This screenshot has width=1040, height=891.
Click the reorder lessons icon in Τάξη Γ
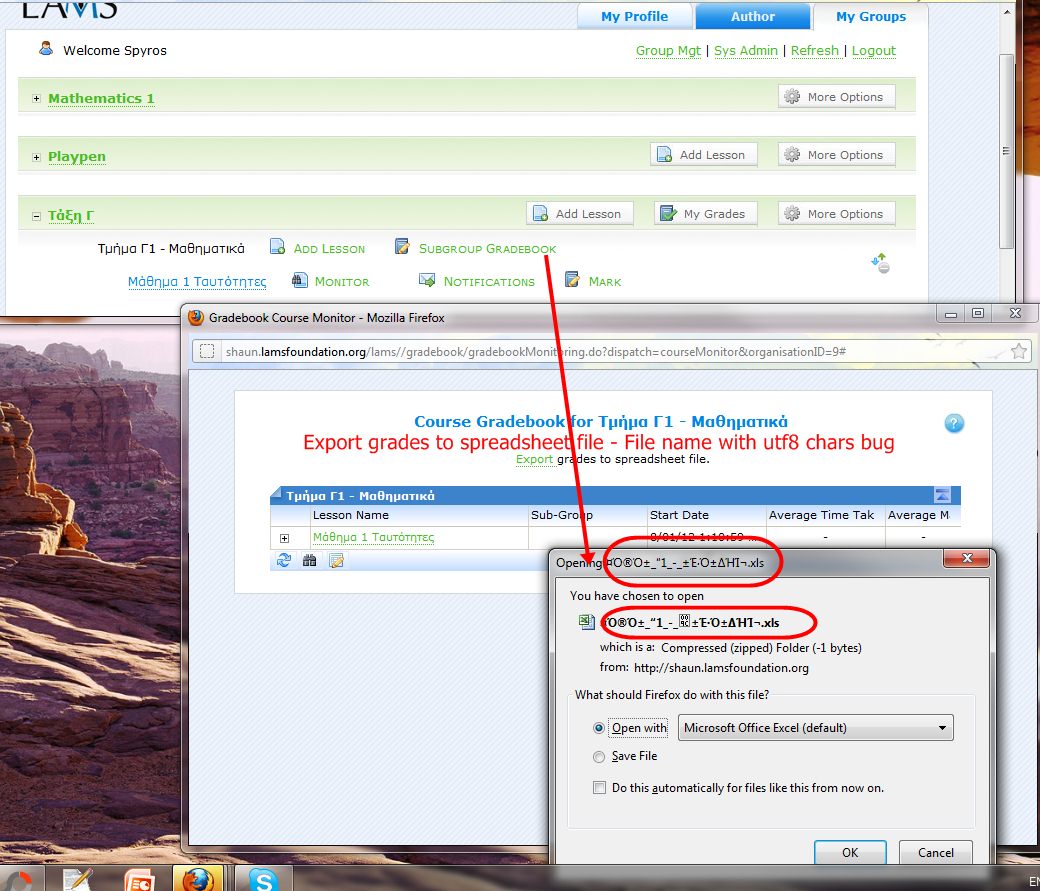[x=880, y=263]
